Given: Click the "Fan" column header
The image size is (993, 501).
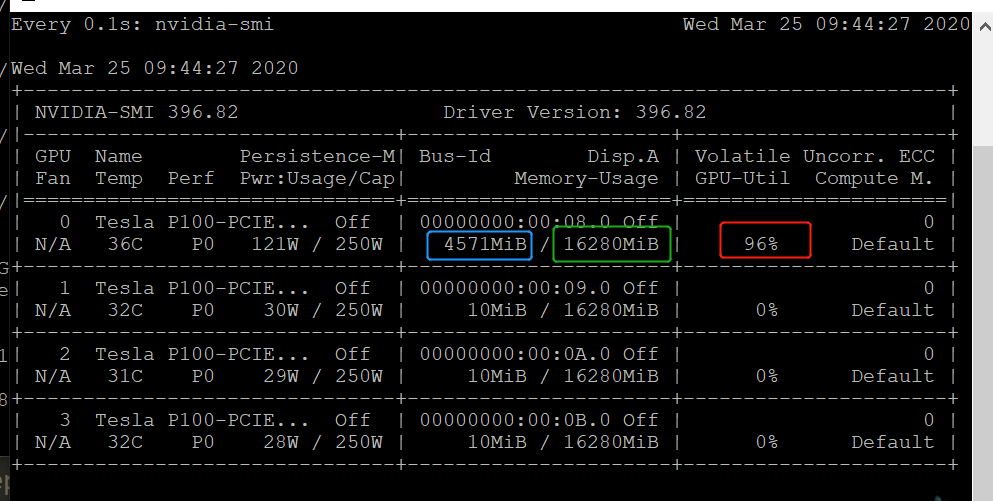Looking at the screenshot, I should (53, 179).
